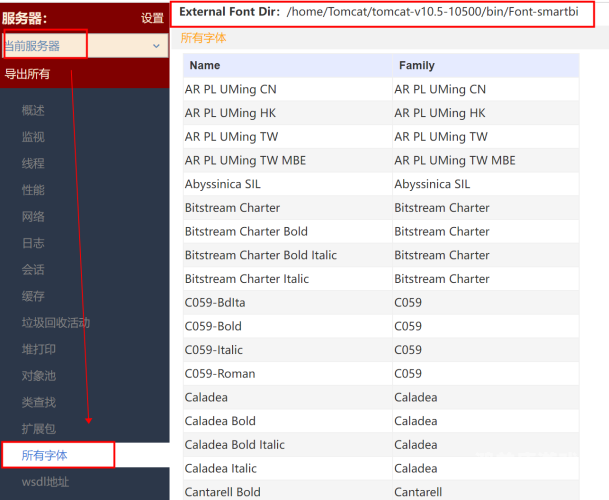Select the highlighted 所有字体 menu item

pyautogui.click(x=45, y=455)
